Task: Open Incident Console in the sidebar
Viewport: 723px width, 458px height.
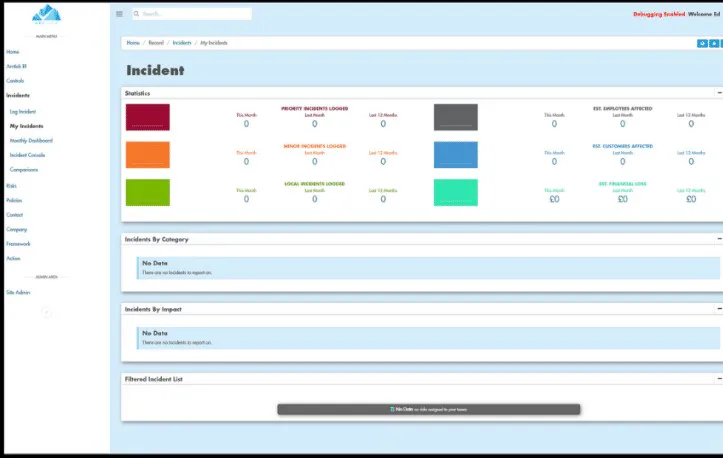Action: pos(27,155)
